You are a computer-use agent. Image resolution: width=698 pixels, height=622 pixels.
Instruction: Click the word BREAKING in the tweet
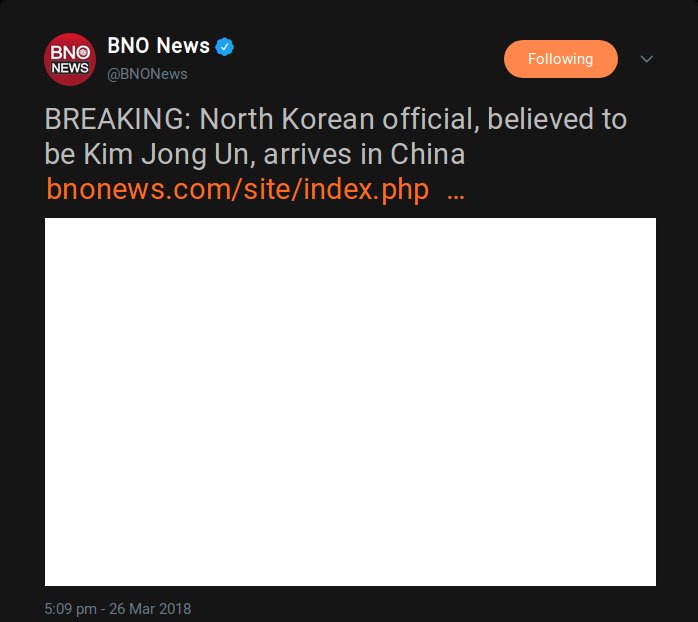[x=114, y=120]
